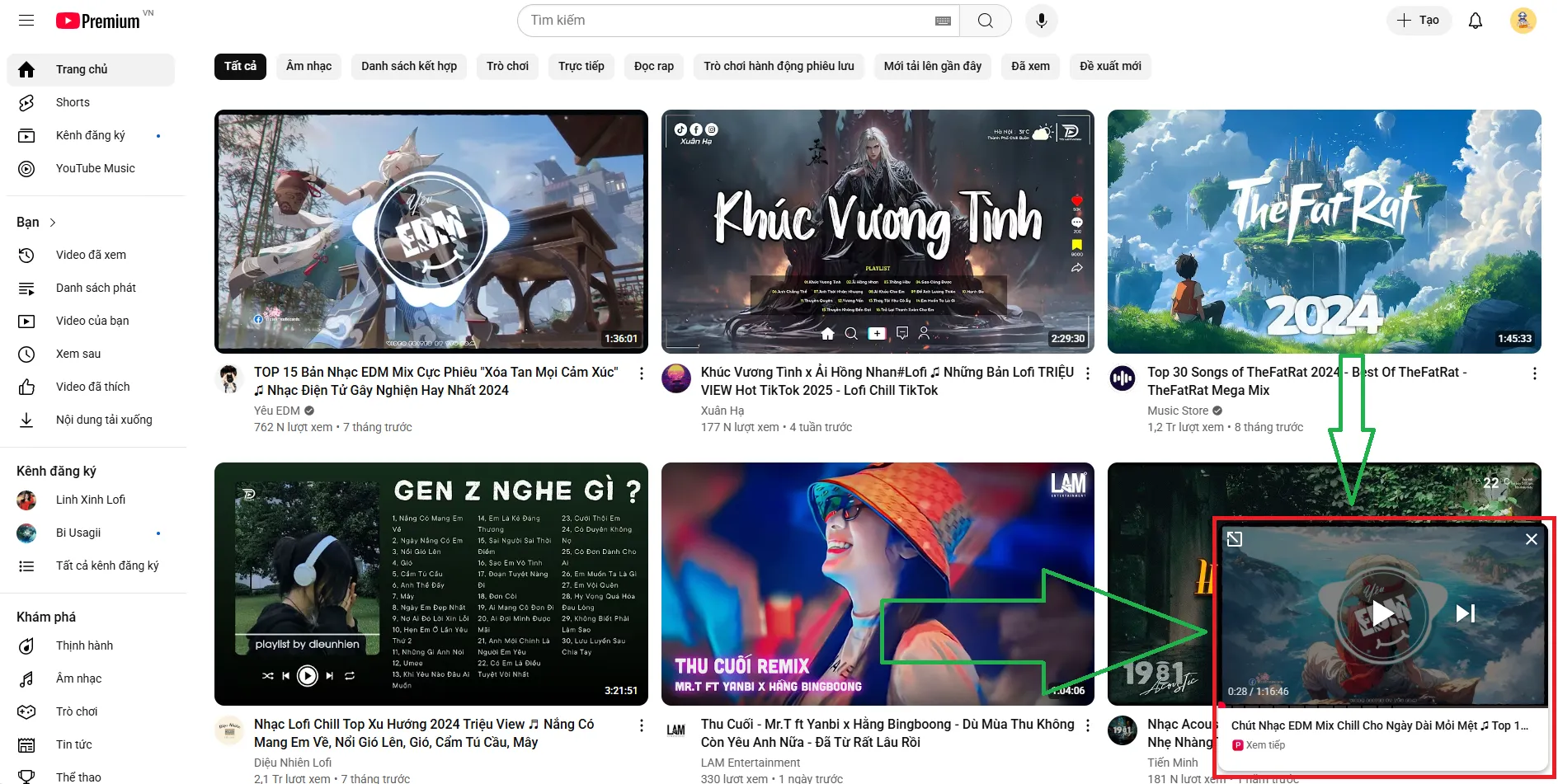Click the search magnifier button
The height and width of the screenshot is (784, 1558).
[985, 21]
